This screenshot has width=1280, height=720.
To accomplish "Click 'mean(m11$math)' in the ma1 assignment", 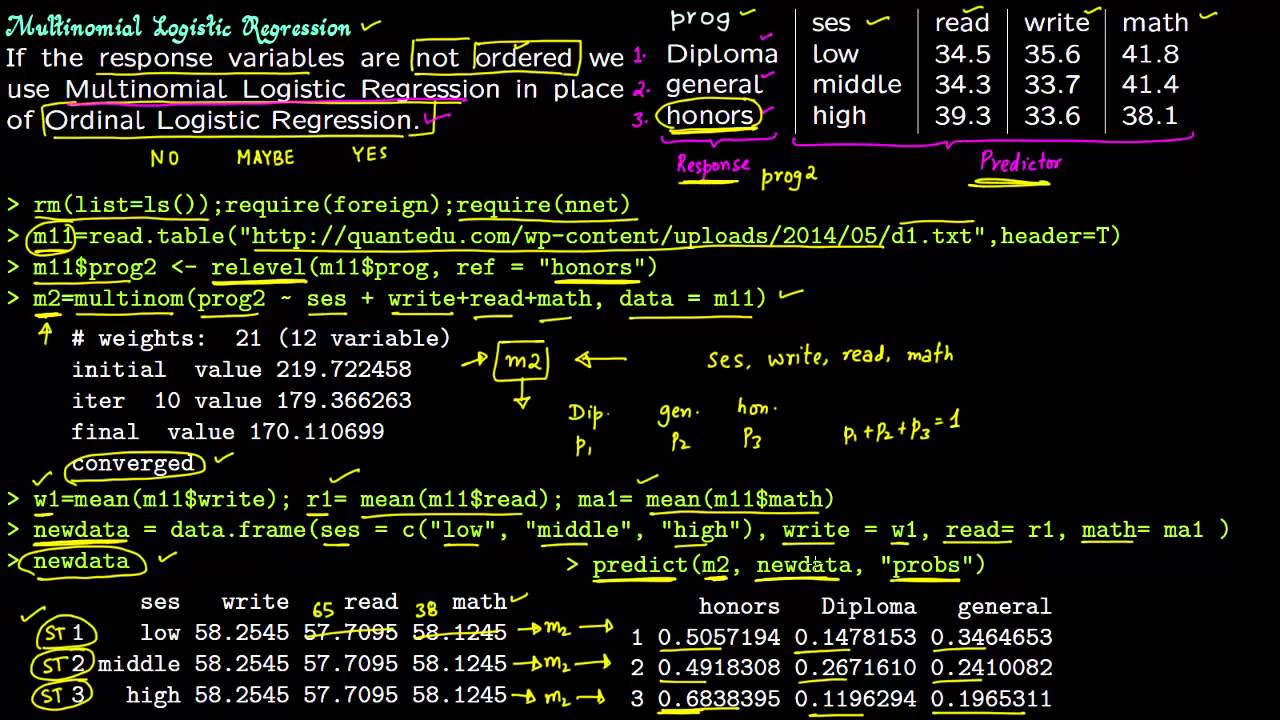I will 740,499.
